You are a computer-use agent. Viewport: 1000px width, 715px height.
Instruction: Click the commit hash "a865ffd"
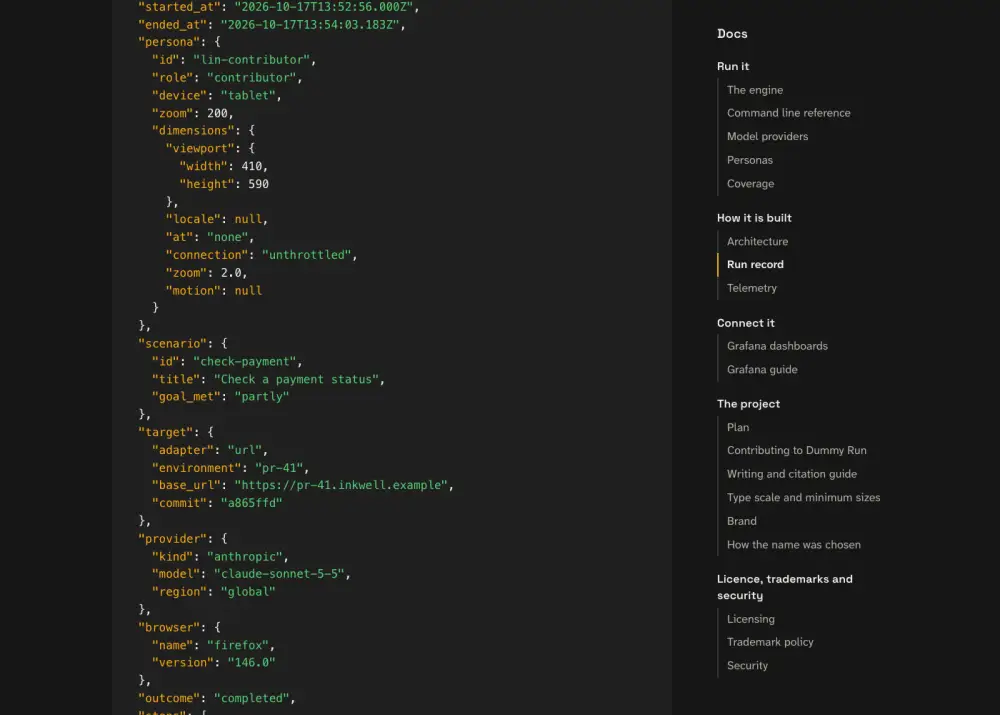pyautogui.click(x=251, y=503)
